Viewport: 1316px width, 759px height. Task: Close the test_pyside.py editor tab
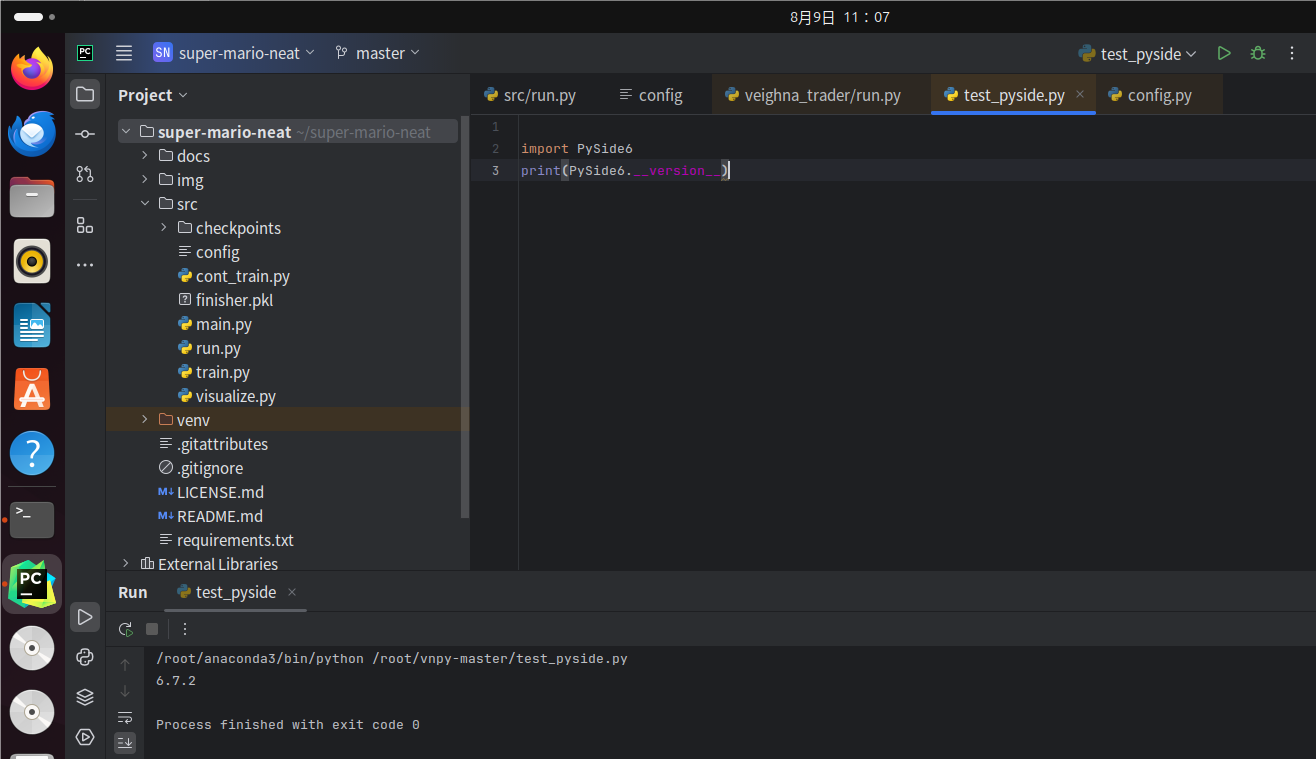1080,95
